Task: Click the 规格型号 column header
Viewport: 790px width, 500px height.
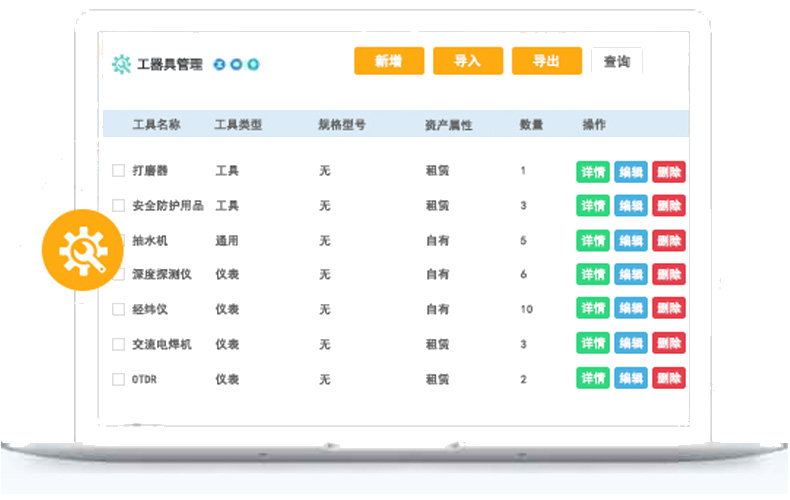Action: pos(342,124)
